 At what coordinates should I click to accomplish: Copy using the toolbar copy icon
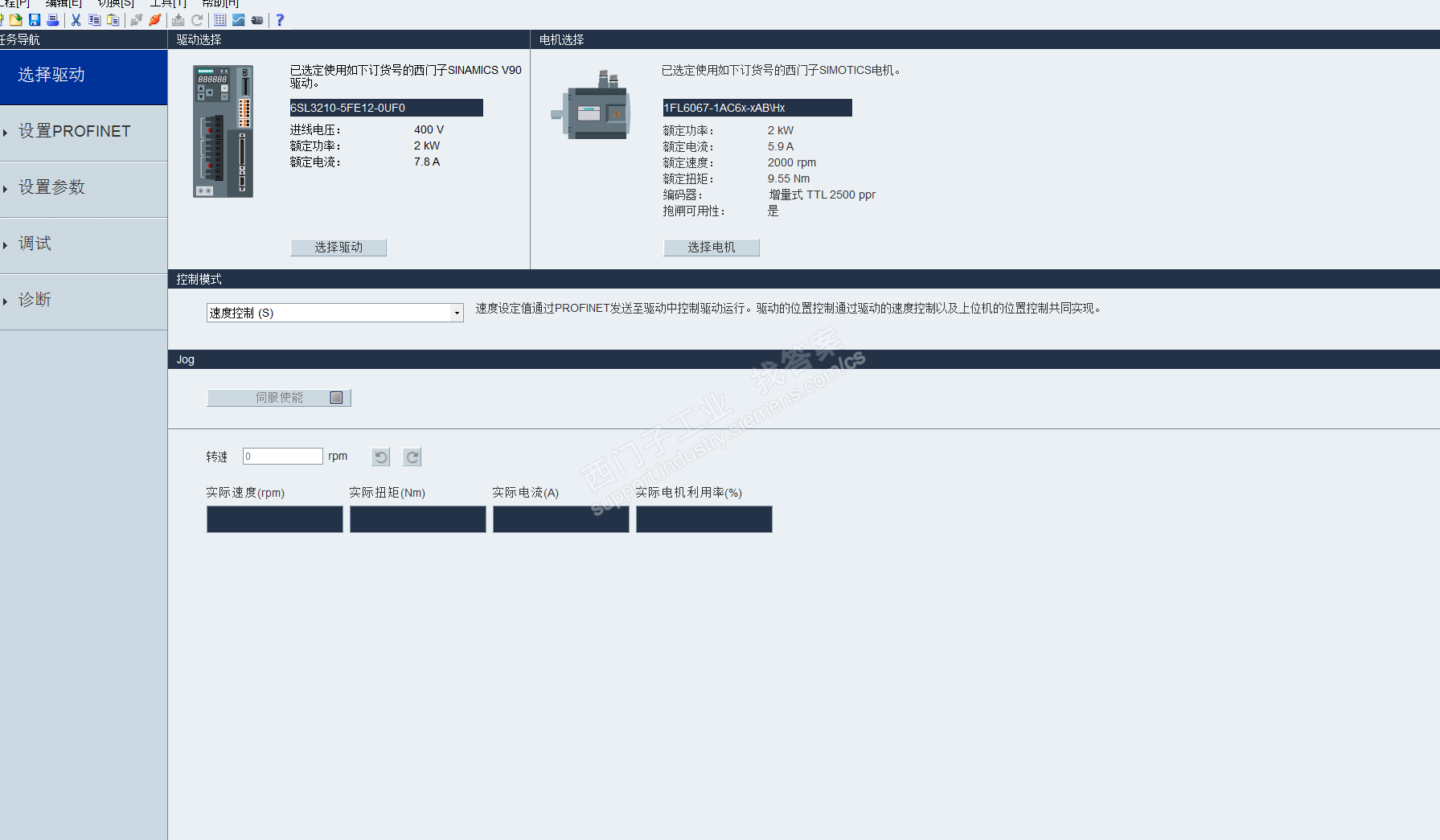[x=95, y=20]
